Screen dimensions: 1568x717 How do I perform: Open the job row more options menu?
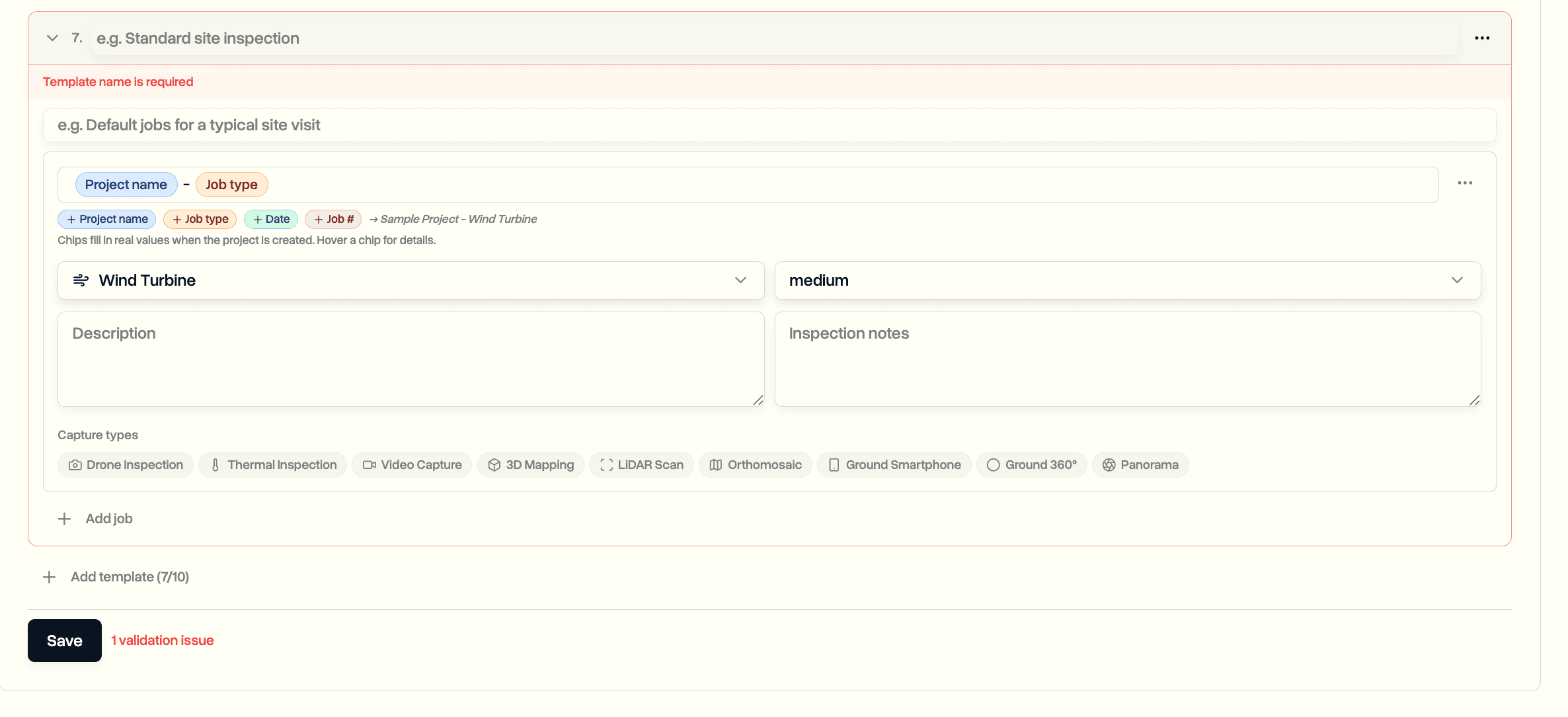tap(1465, 183)
